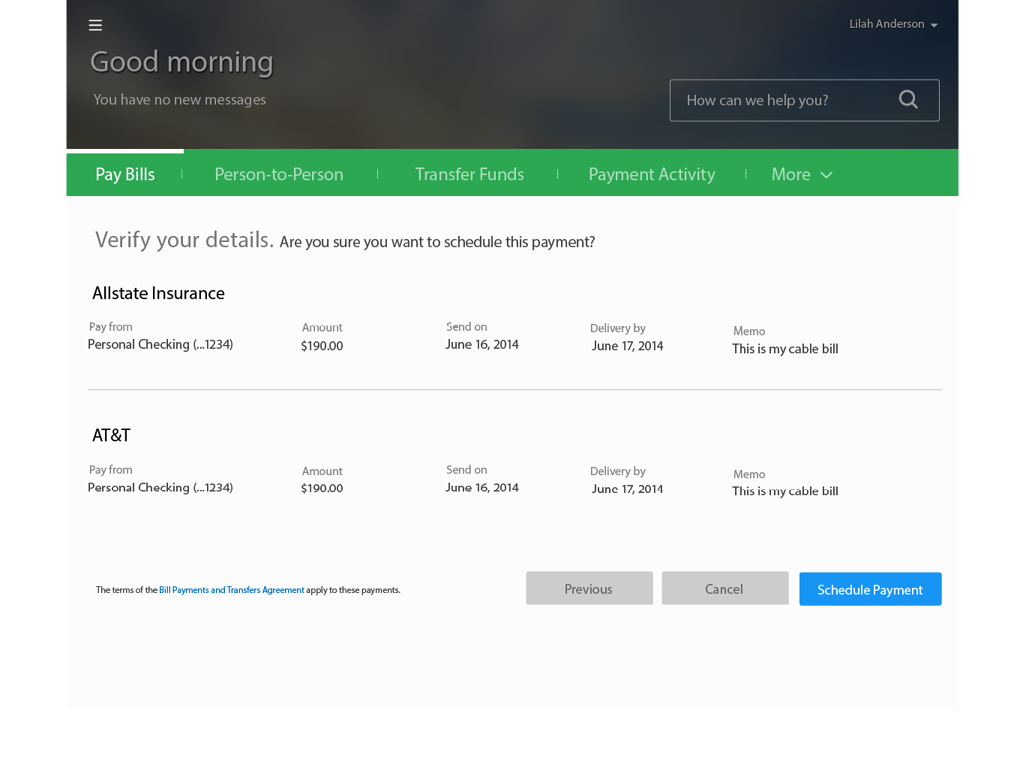
Task: Switch to Person-to-Person tab
Action: (x=279, y=174)
